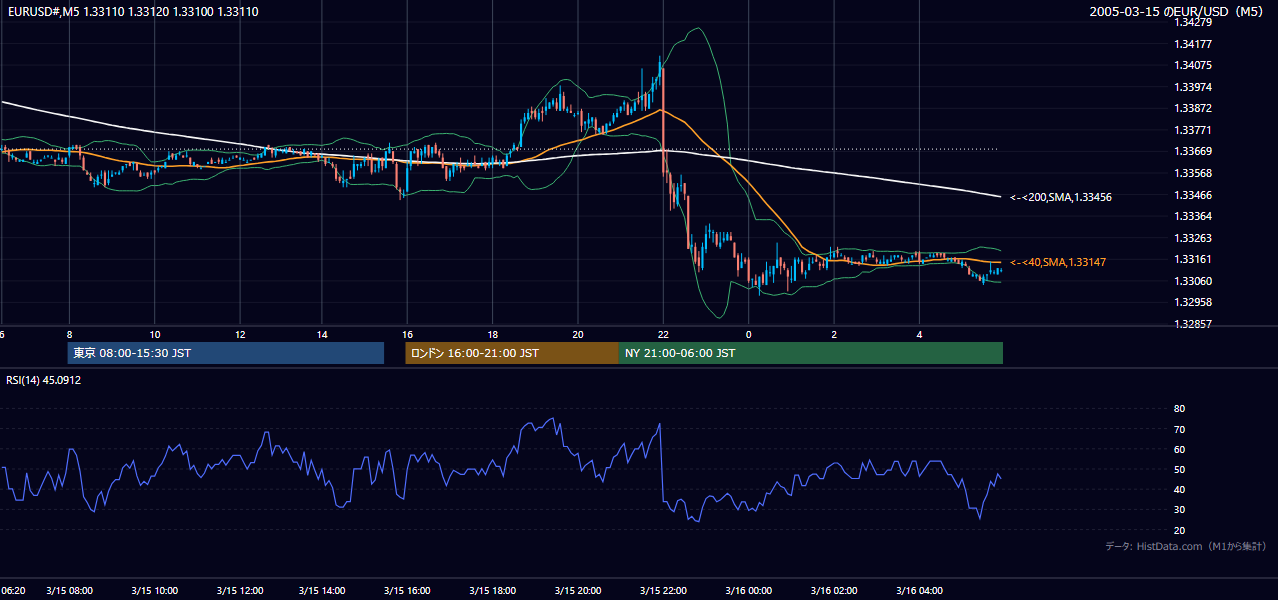Click hour tick 20 under price chart
This screenshot has height=600, width=1278.
pyautogui.click(x=577, y=334)
